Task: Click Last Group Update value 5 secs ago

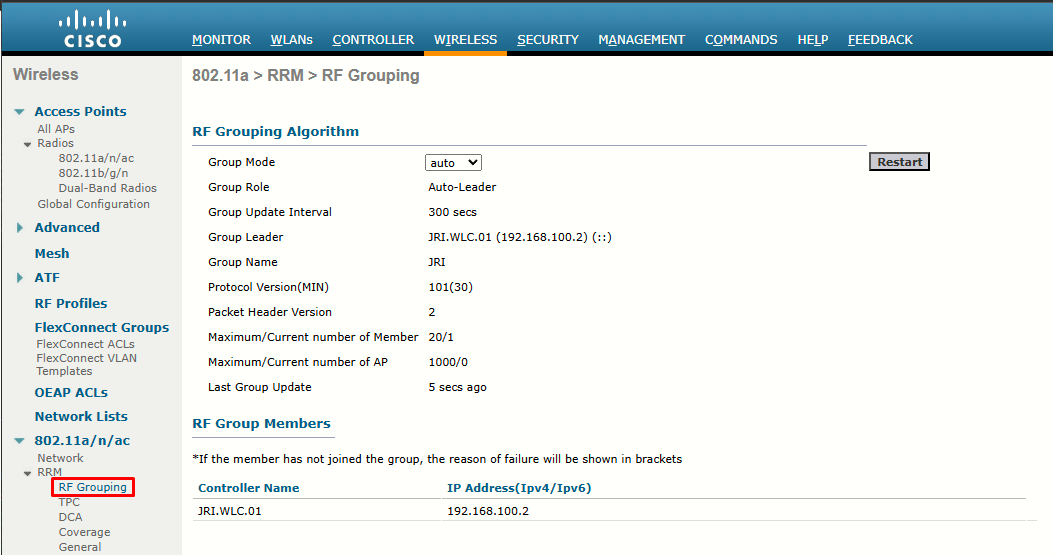Action: pos(457,388)
